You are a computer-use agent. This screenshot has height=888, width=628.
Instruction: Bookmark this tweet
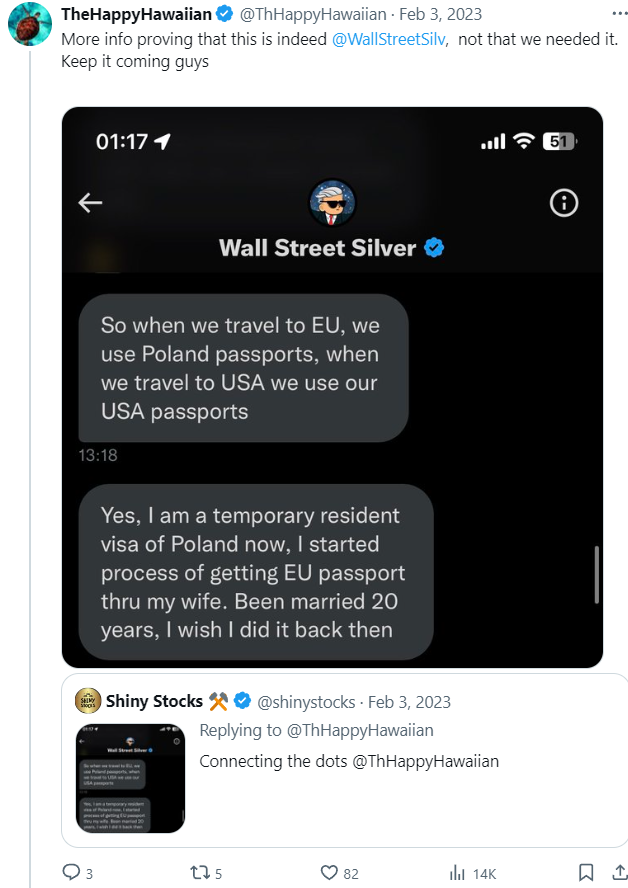tap(588, 873)
